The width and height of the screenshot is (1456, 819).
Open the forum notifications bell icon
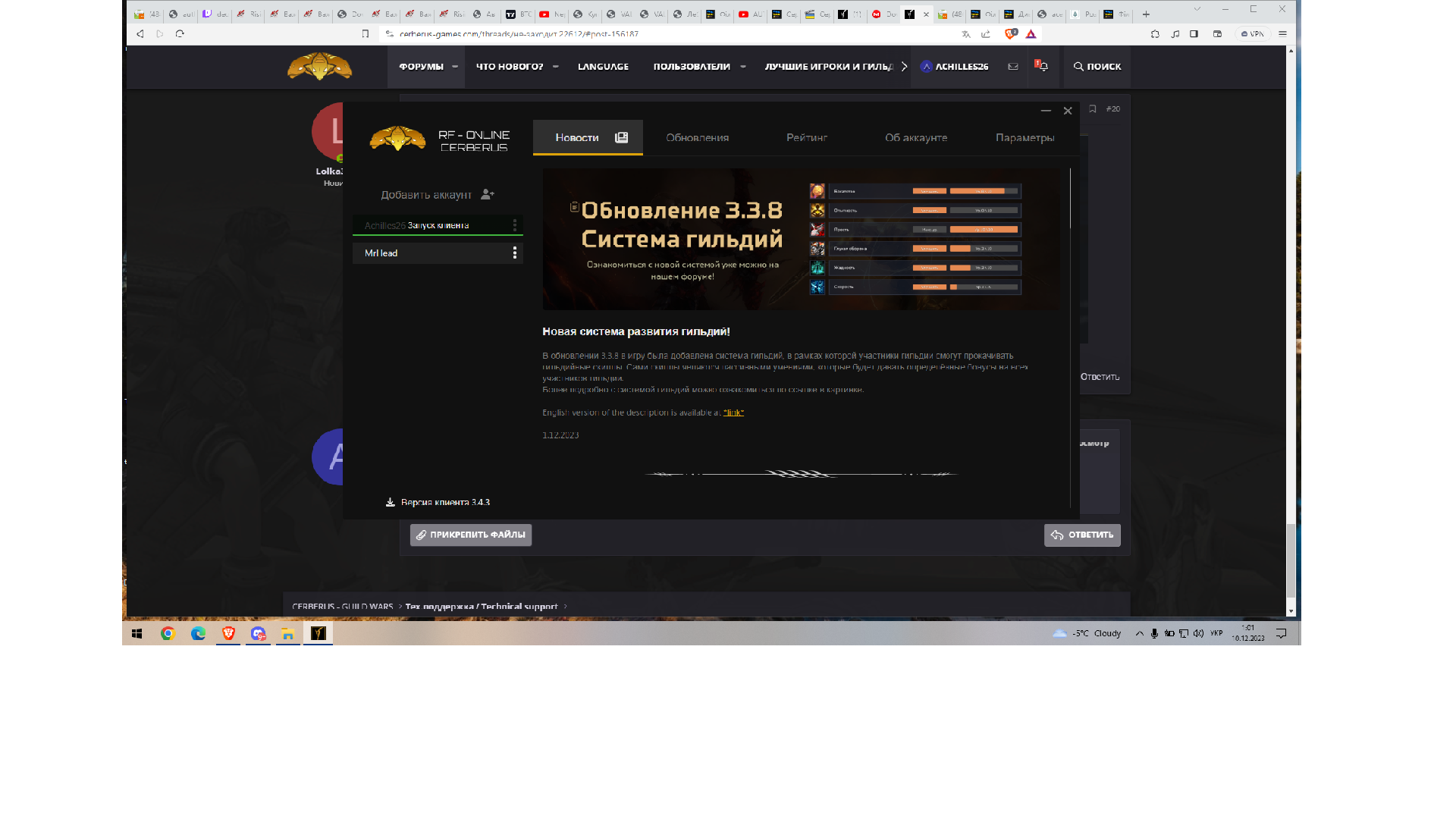click(x=1042, y=66)
